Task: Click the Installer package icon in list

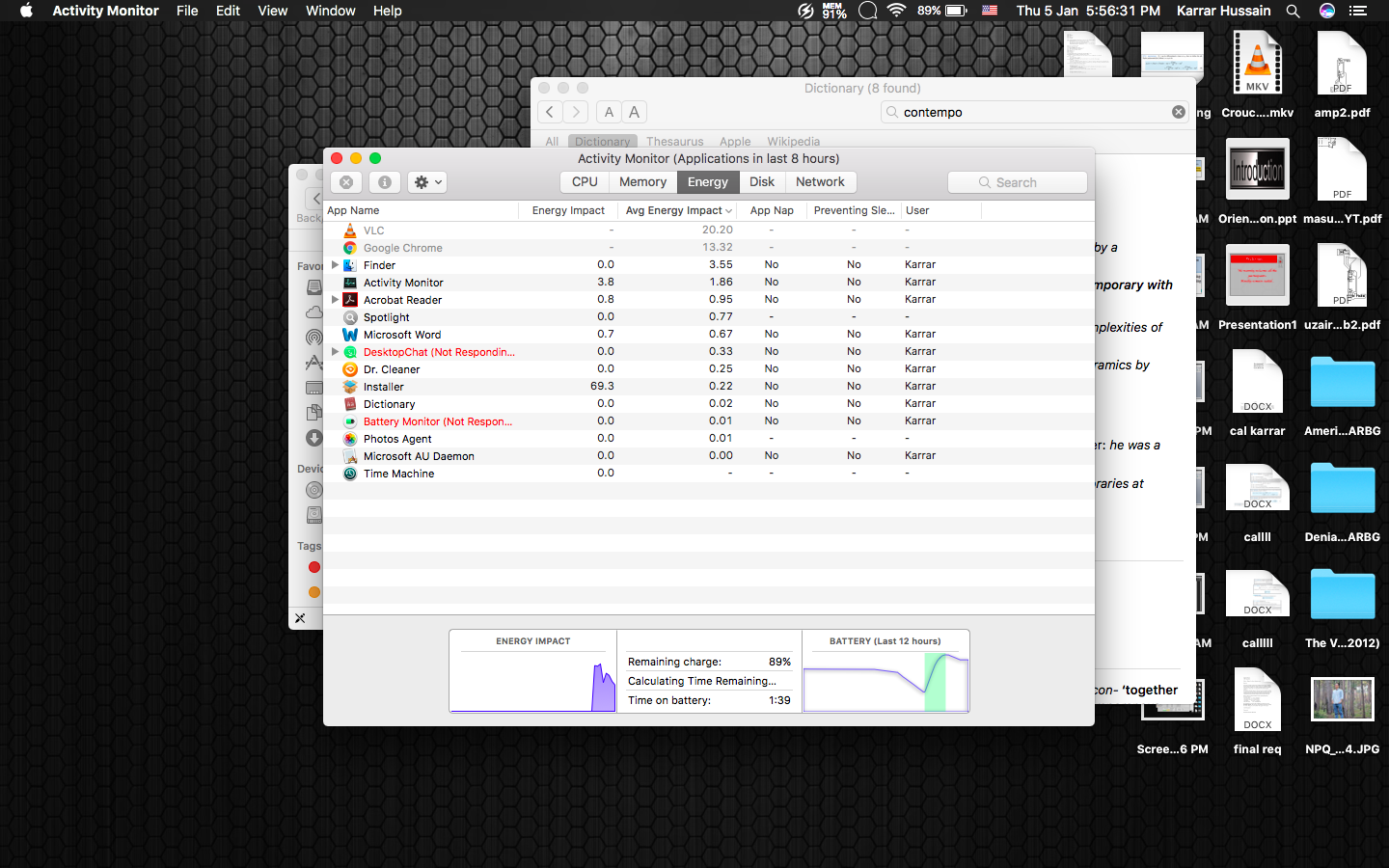Action: 350,387
